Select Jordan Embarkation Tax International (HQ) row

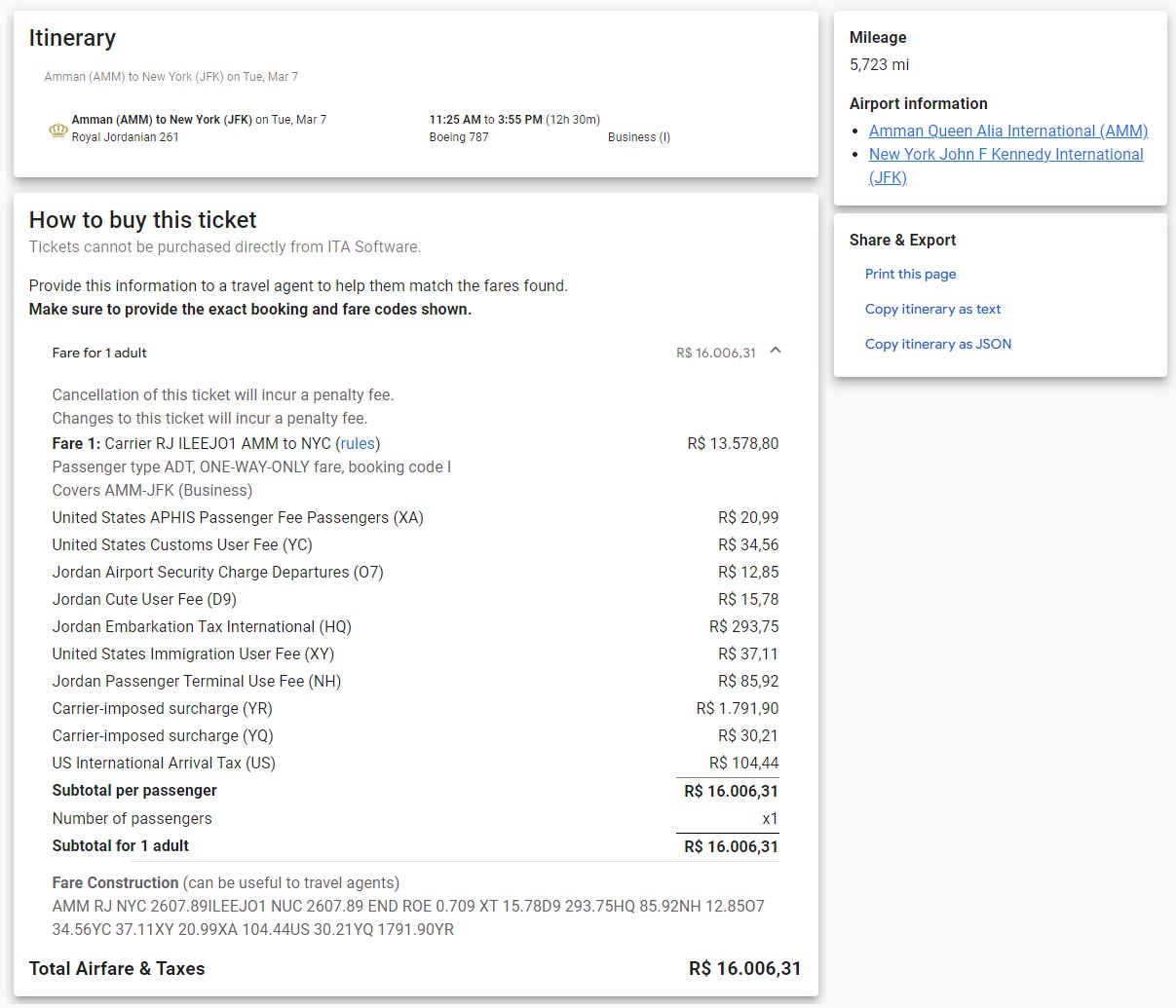415,626
